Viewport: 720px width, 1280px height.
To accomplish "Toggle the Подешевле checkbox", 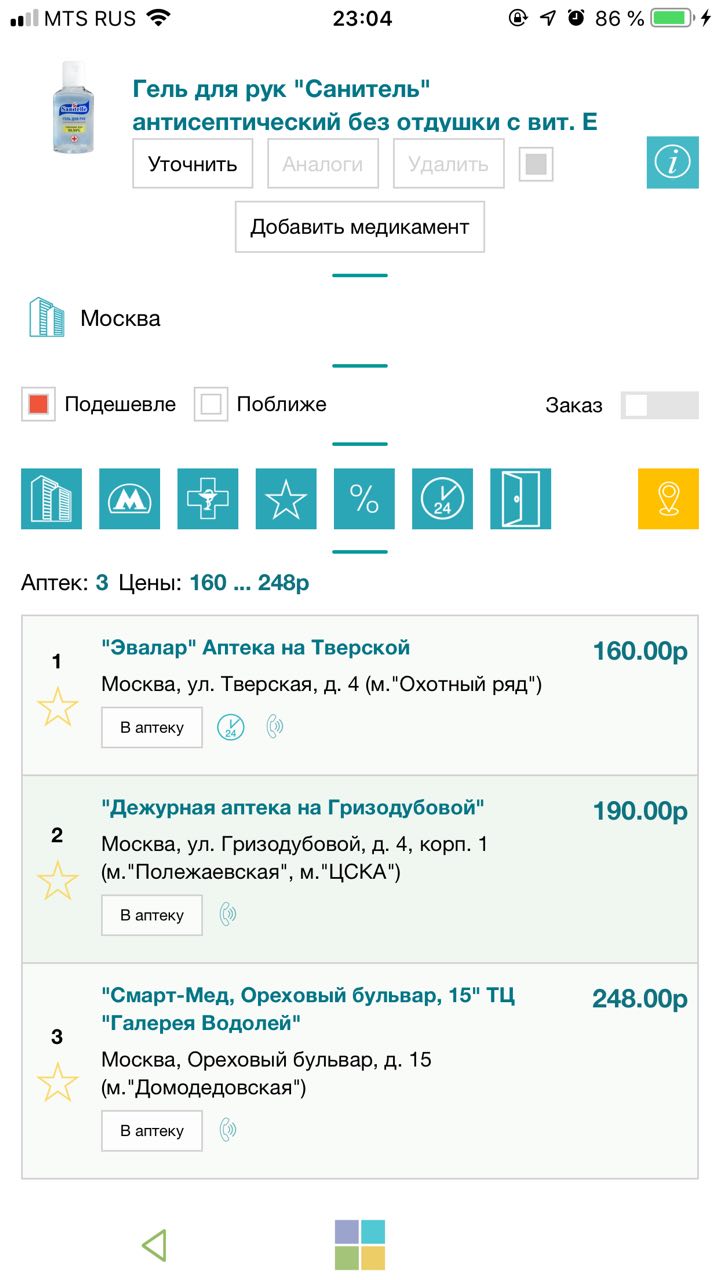I will point(38,405).
